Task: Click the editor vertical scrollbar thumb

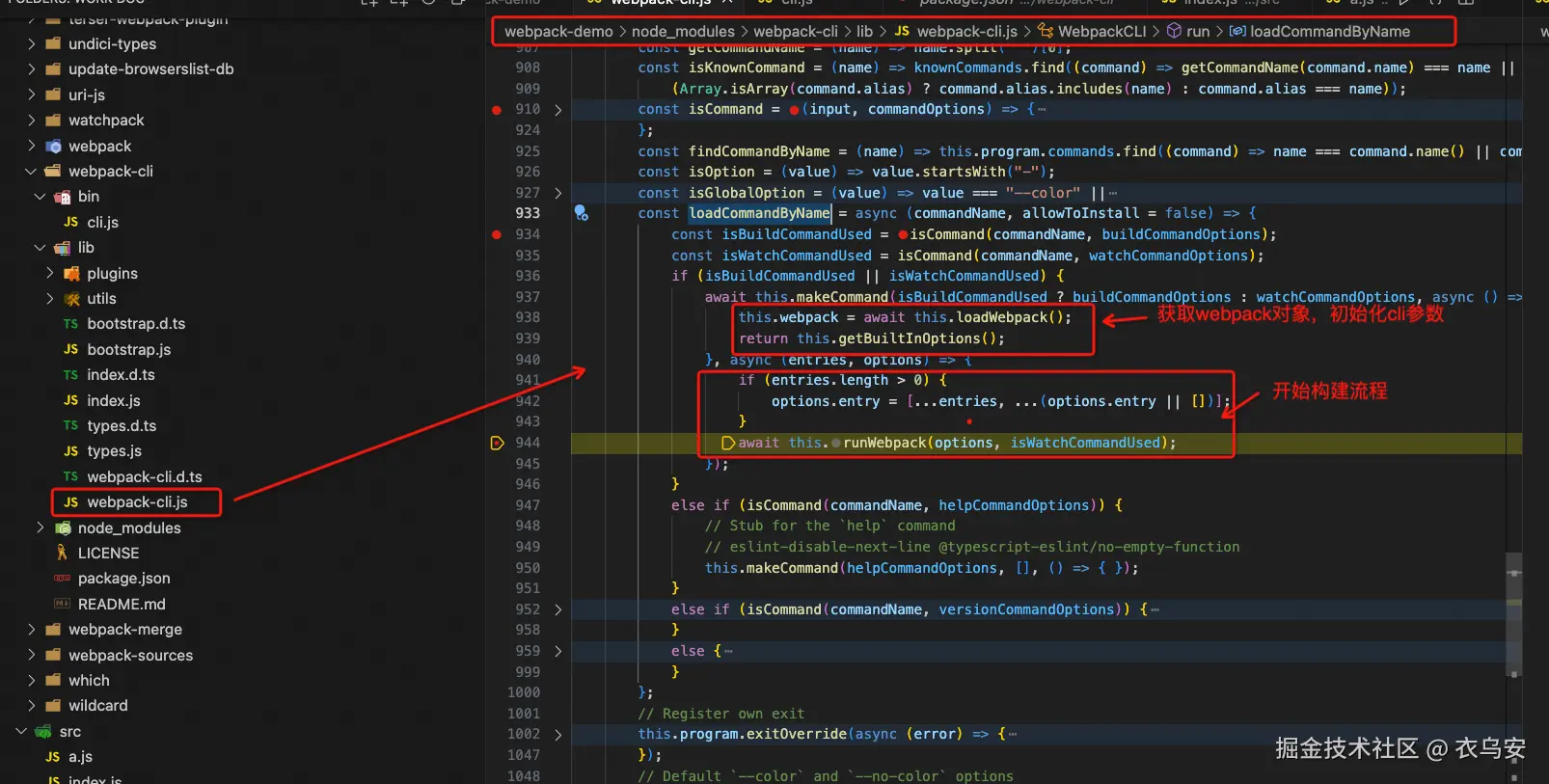Action: [1514, 614]
